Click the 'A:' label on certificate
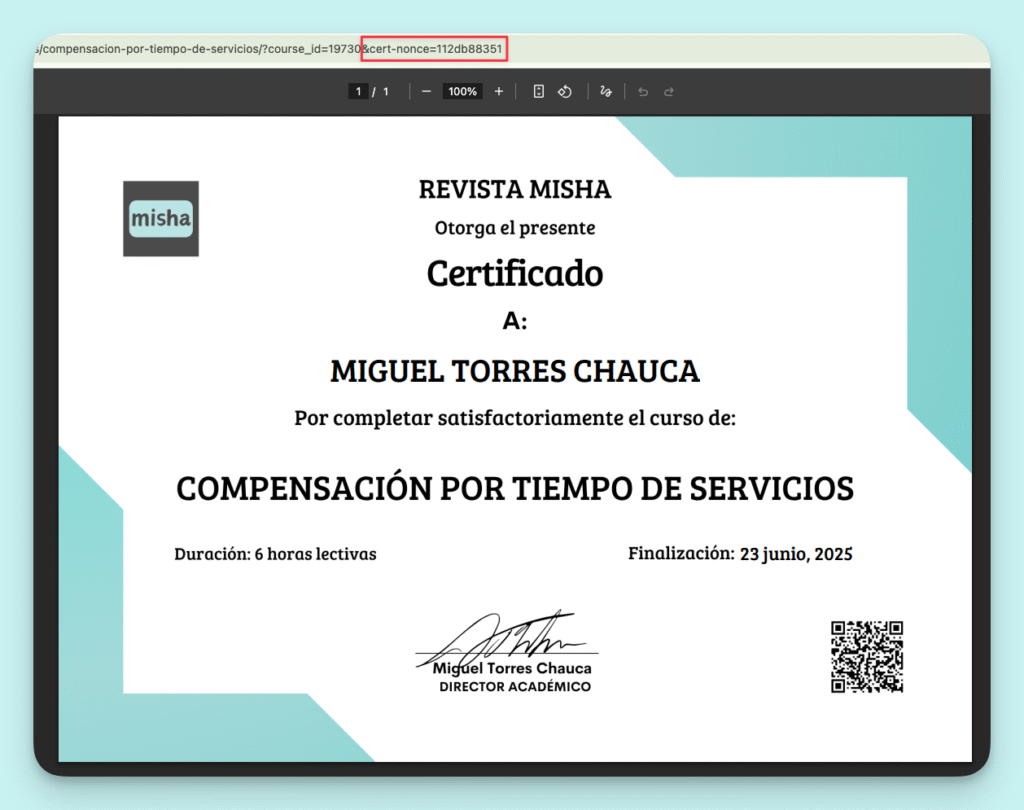 tap(515, 321)
